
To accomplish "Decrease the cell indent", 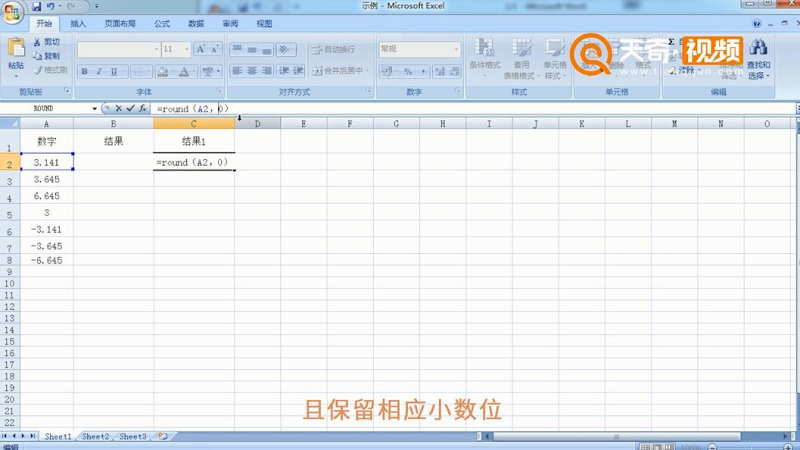I will (x=284, y=71).
